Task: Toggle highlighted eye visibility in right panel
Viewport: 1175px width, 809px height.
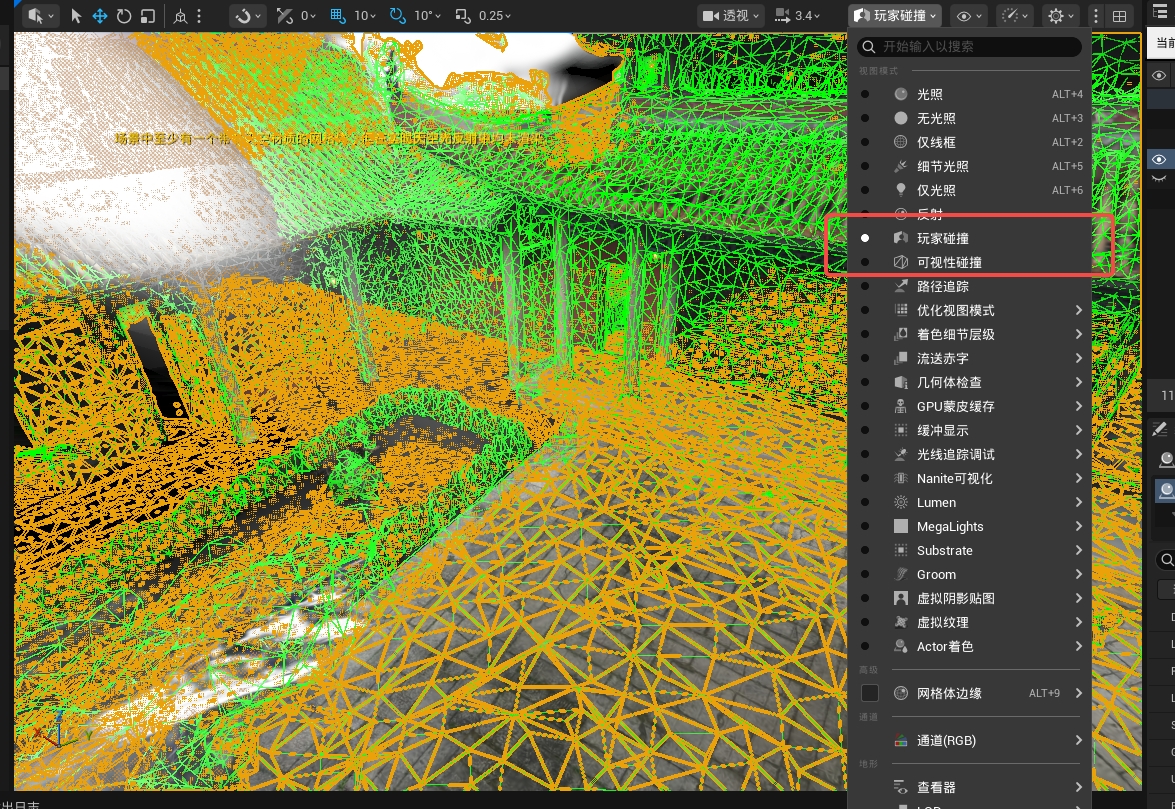Action: pos(1159,160)
